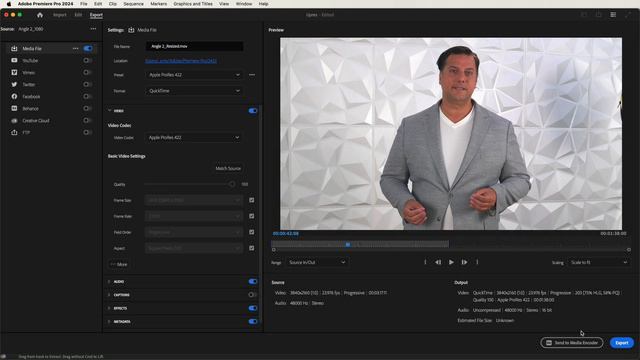Click the Export button

[622, 343]
